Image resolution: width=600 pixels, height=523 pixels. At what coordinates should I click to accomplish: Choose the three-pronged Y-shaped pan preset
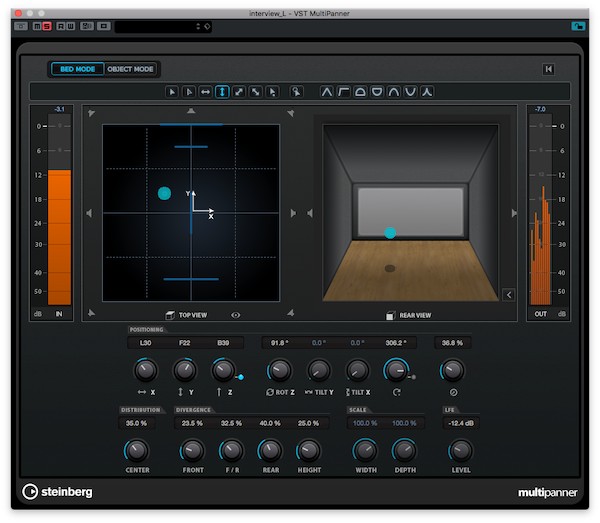[427, 92]
